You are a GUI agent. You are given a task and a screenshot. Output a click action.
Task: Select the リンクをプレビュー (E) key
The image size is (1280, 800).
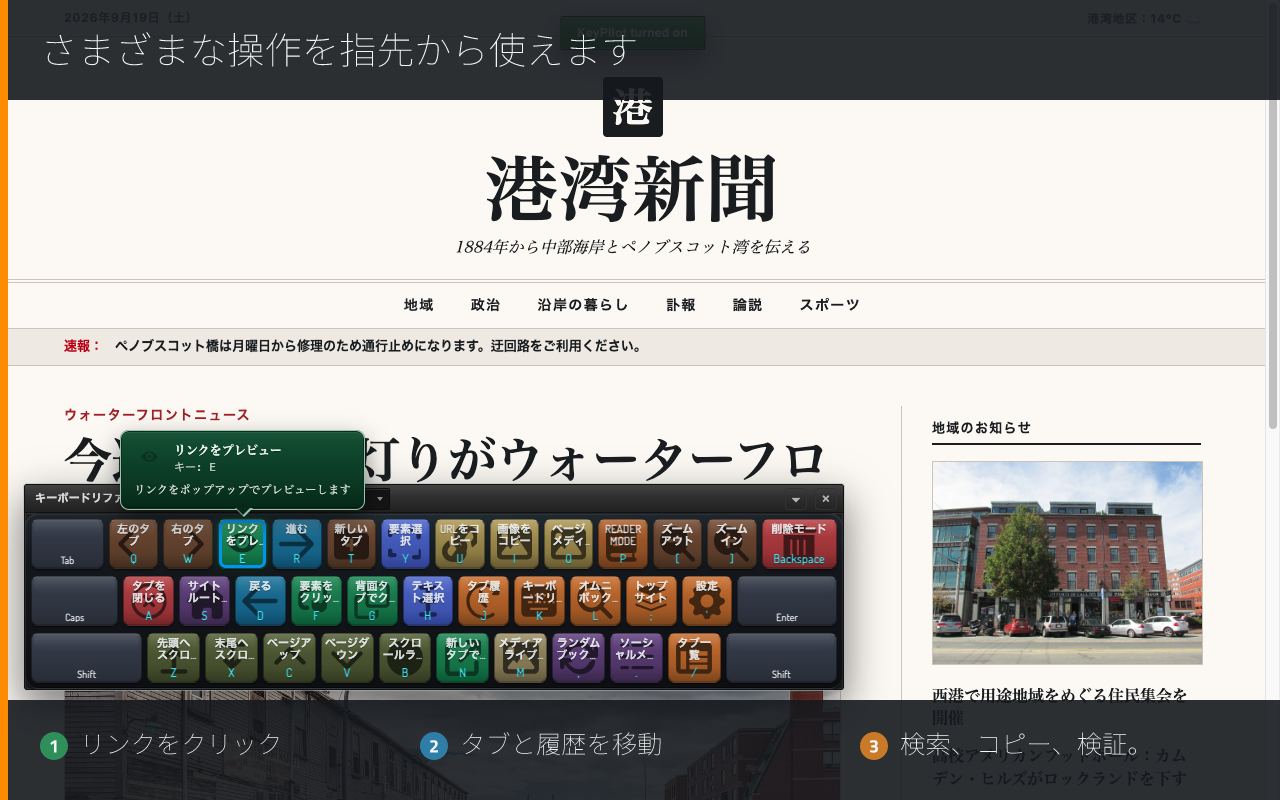[243, 544]
